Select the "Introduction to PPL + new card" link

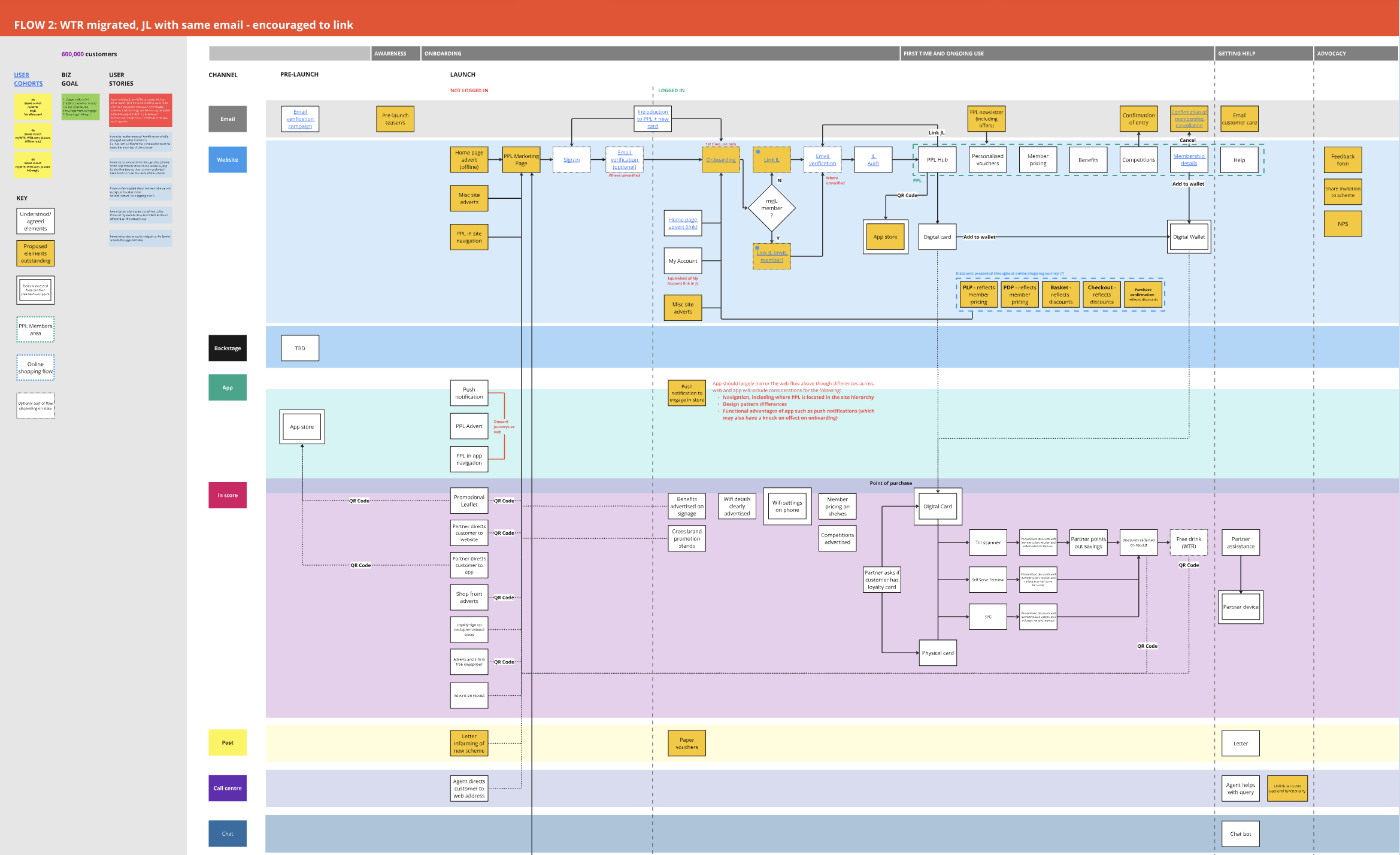click(652, 119)
